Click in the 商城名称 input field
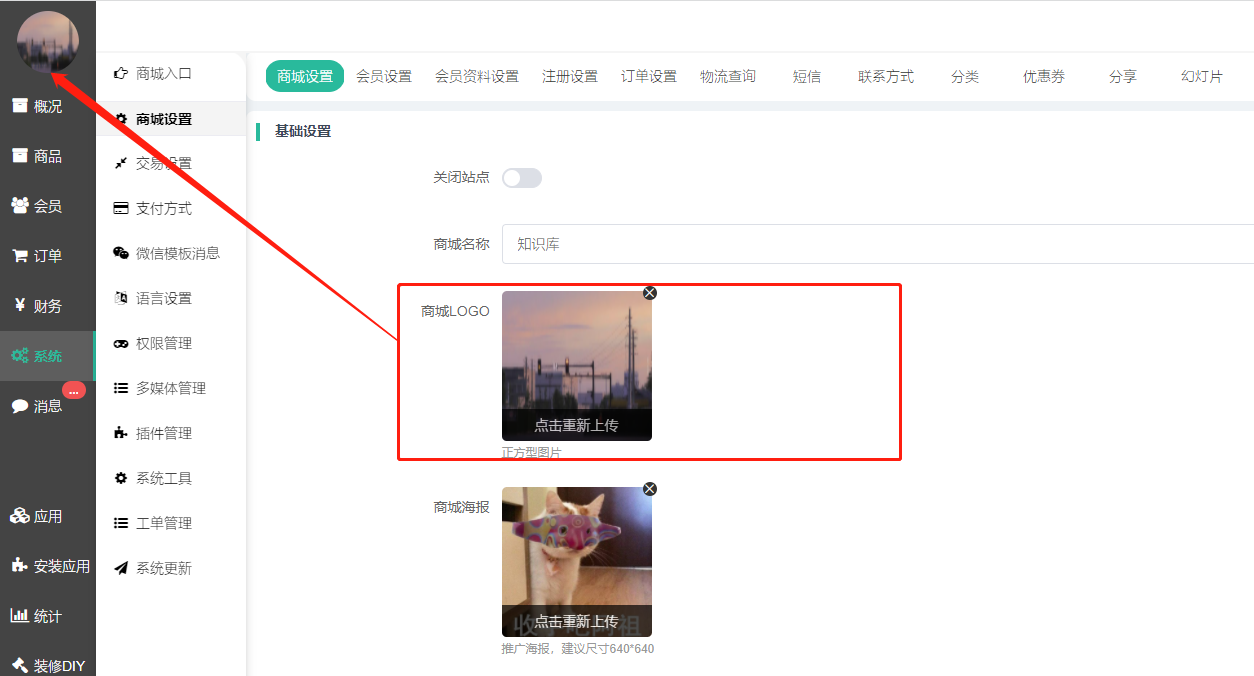This screenshot has height=676, width=1254. (877, 244)
